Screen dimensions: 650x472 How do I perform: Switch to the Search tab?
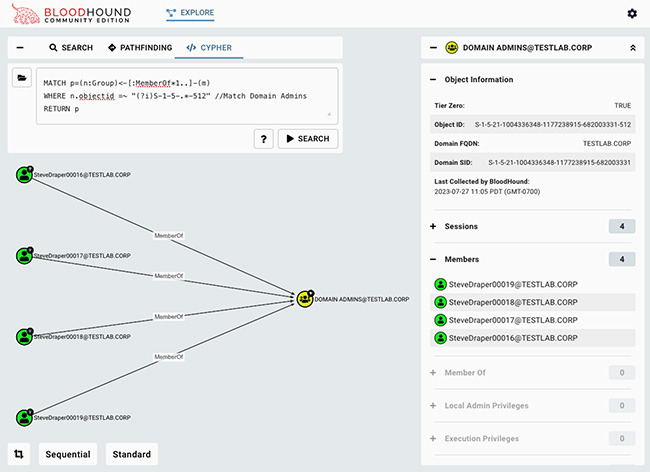click(71, 47)
